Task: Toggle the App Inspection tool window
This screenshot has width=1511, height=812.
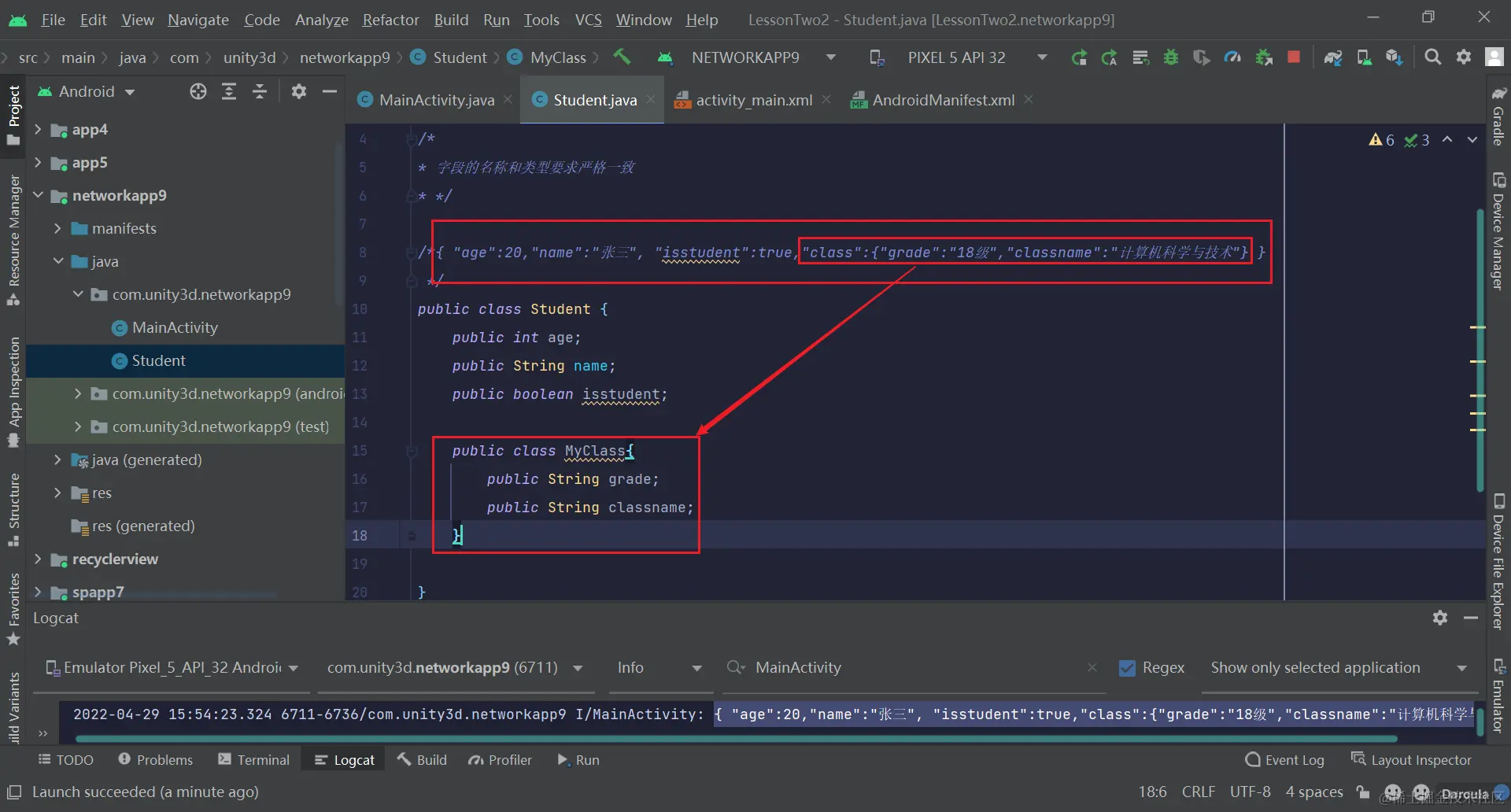Action: coord(13,392)
